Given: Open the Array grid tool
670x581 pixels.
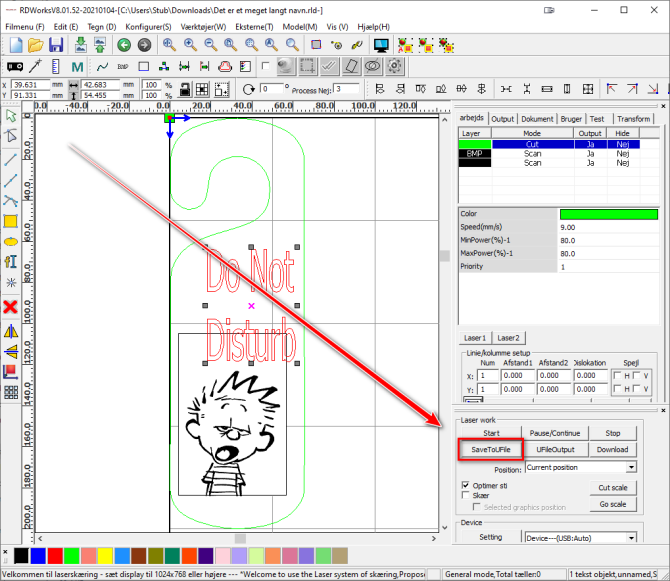Looking at the screenshot, I should point(11,392).
